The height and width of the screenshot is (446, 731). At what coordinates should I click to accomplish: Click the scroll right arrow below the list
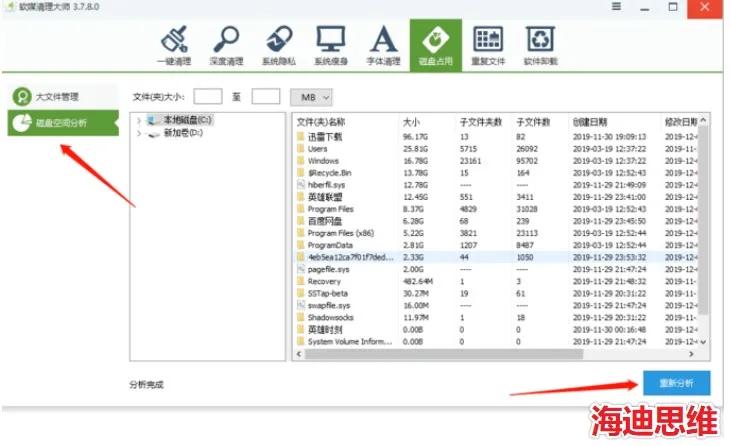[691, 354]
